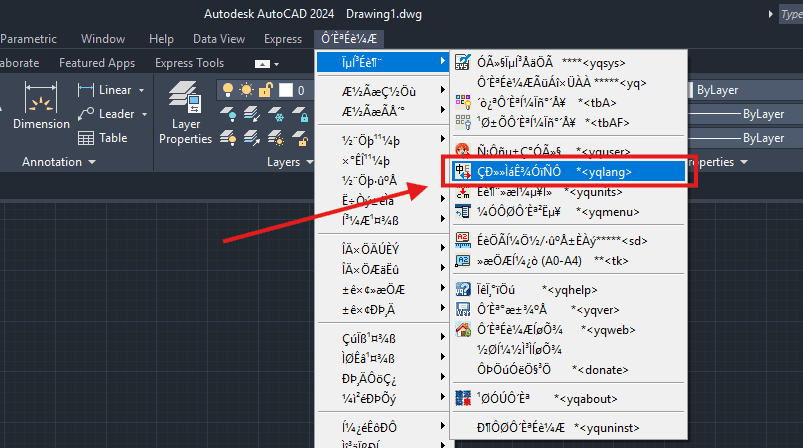The width and height of the screenshot is (803, 448).
Task: Click the layer Unlock open-padlock icon
Action: (x=301, y=138)
